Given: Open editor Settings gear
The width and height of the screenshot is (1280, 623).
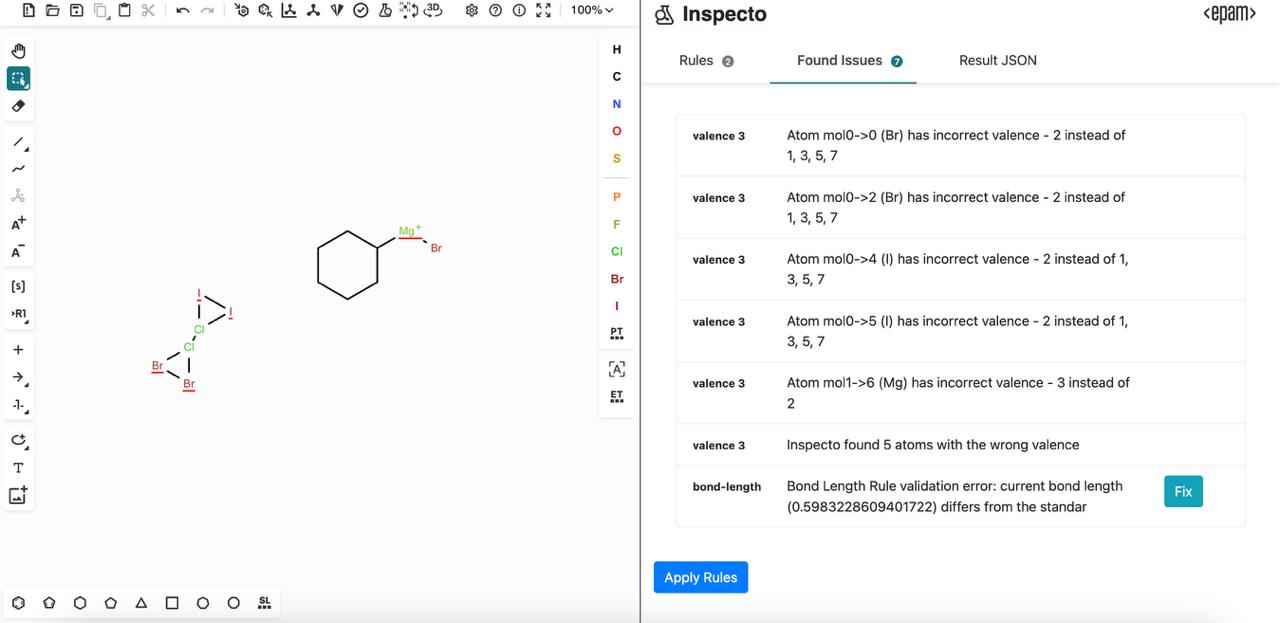Looking at the screenshot, I should pos(471,10).
